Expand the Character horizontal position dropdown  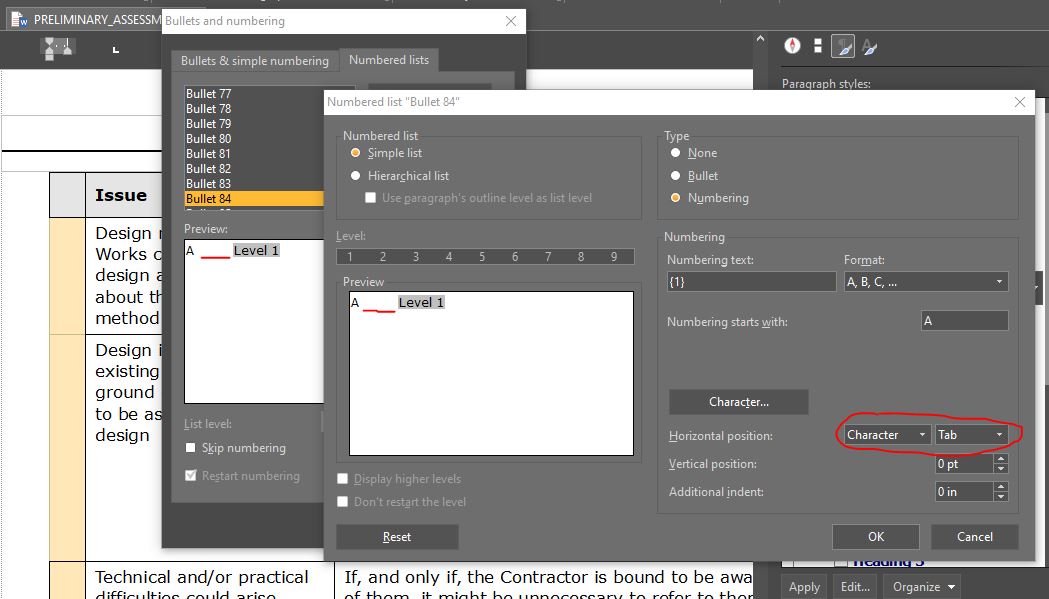point(886,435)
